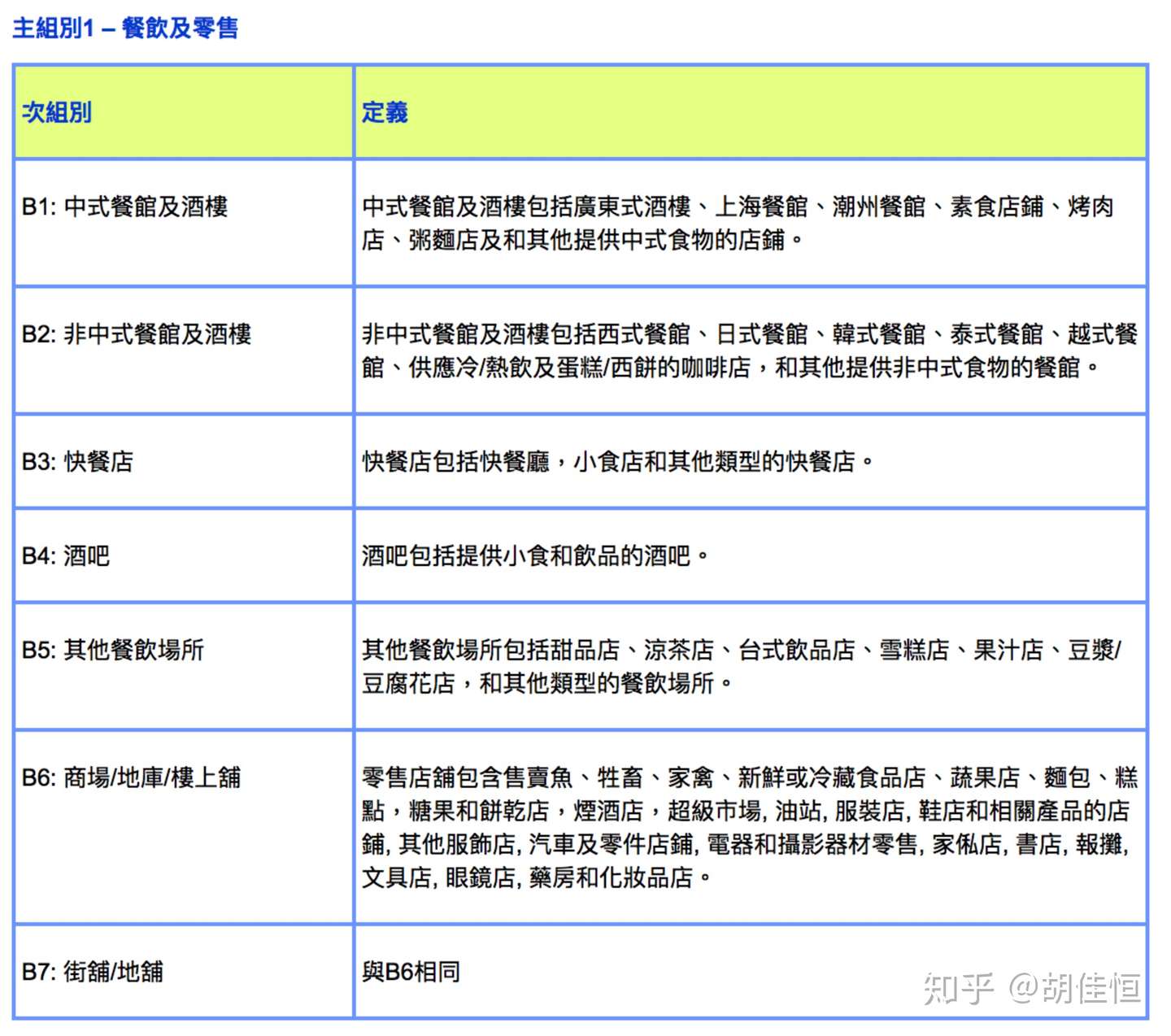Select the 定義 column header

751,112
